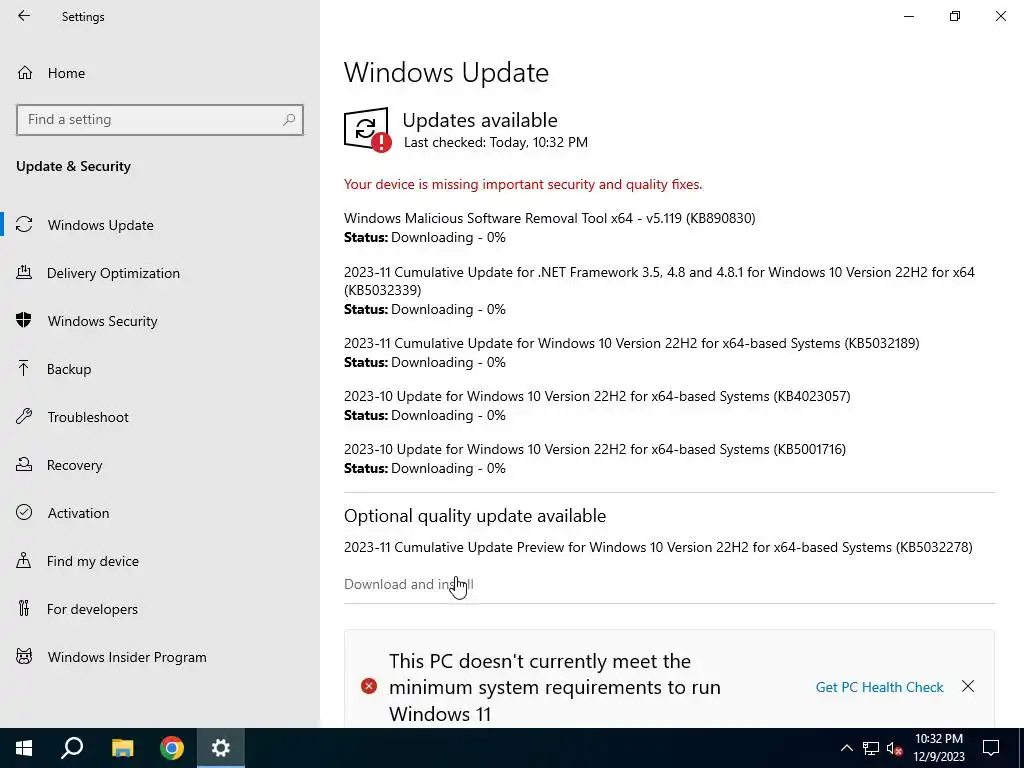1024x768 pixels.
Task: Click the Last checked: Today, 10:32 PM text
Action: tap(496, 142)
